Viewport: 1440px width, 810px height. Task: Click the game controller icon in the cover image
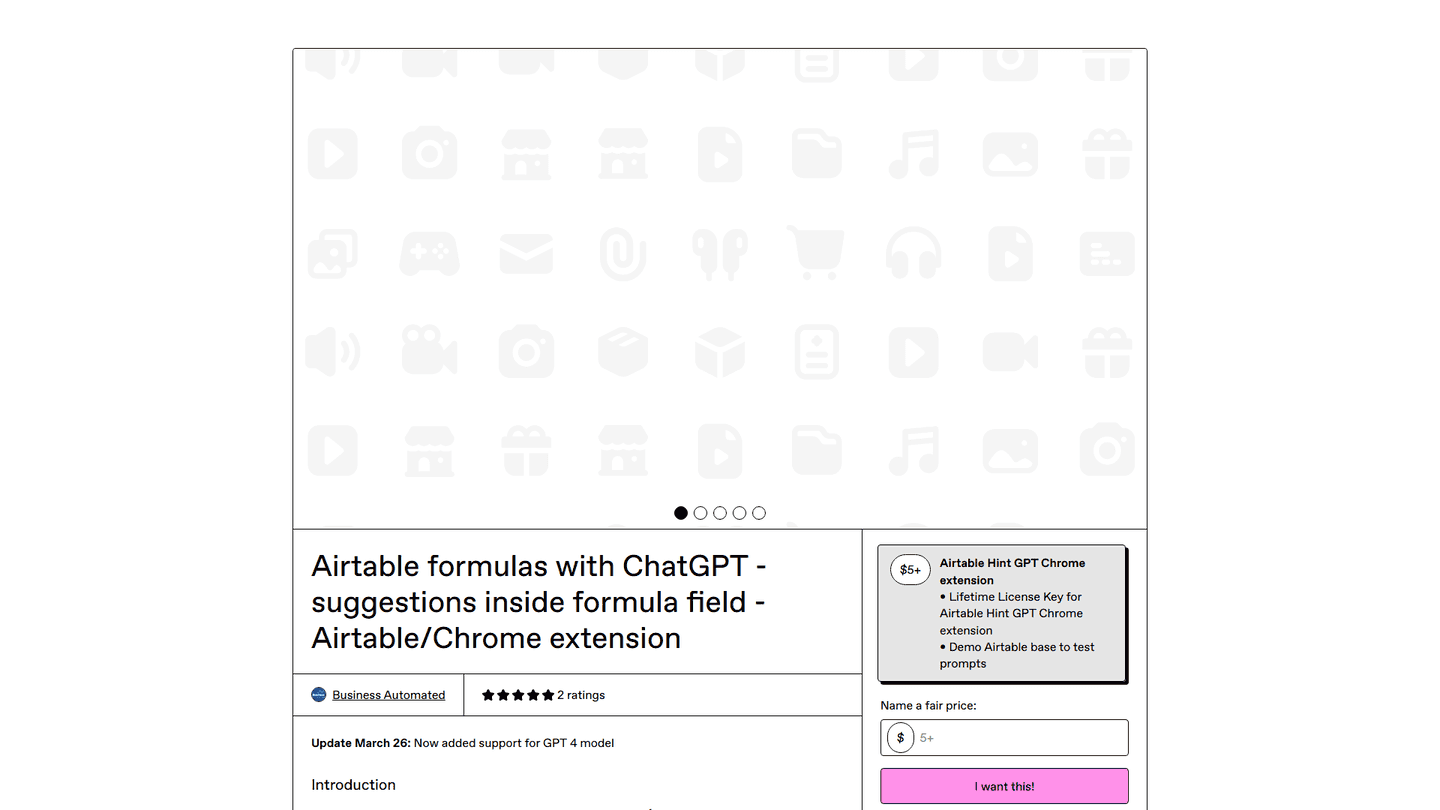coord(429,253)
